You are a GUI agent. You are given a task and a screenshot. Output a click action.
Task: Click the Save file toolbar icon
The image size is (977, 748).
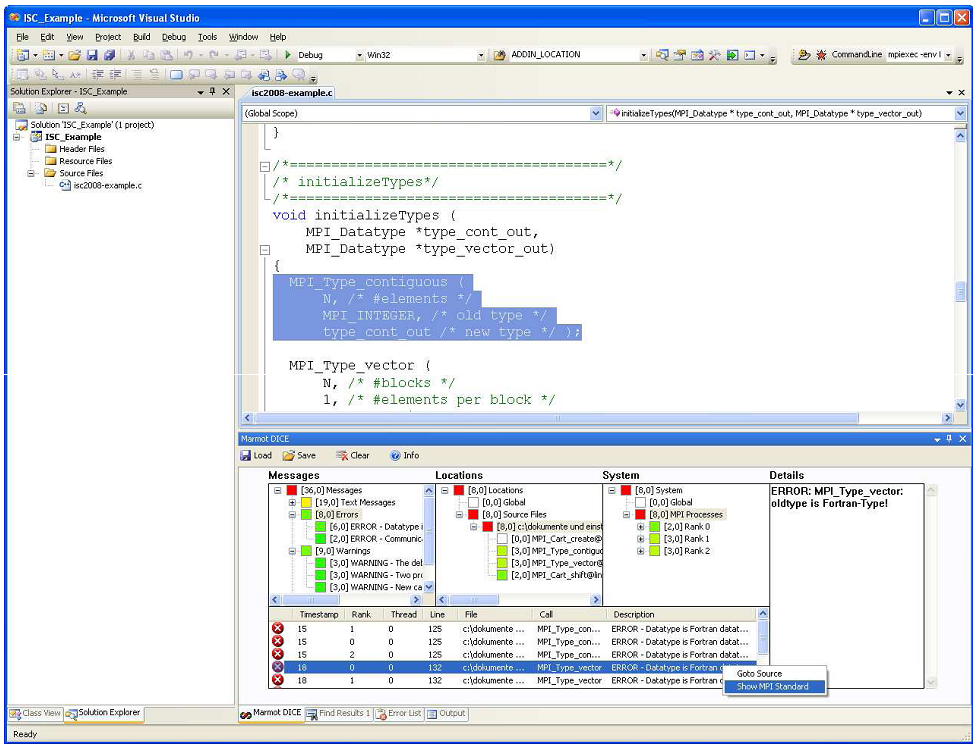point(92,55)
